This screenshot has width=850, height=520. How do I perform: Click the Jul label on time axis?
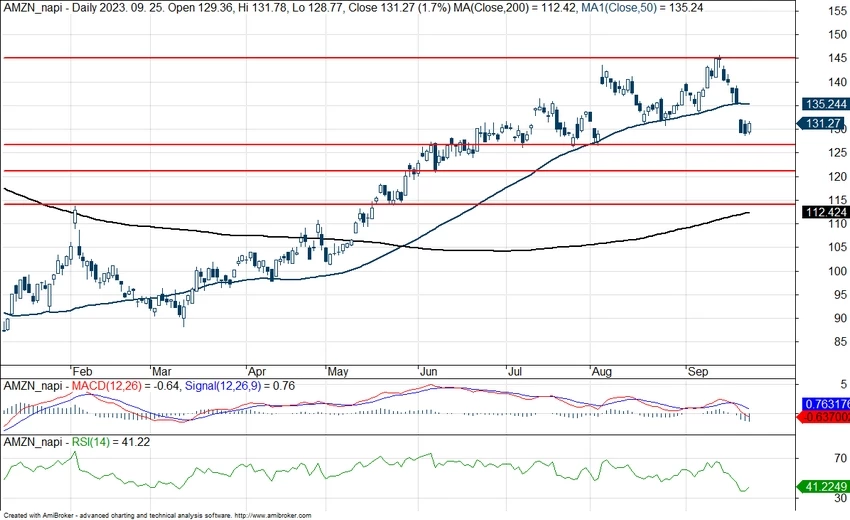click(515, 372)
